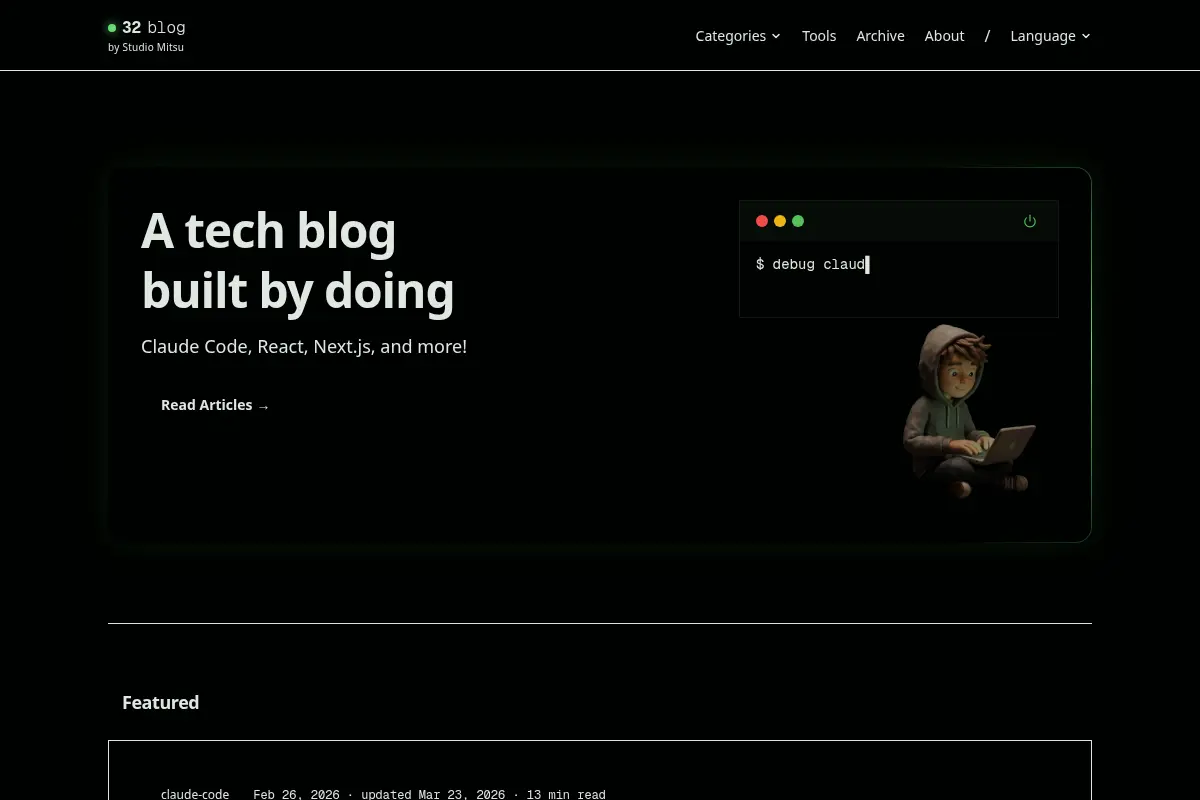
Task: Click the red dot in terminal window
Action: 762,221
